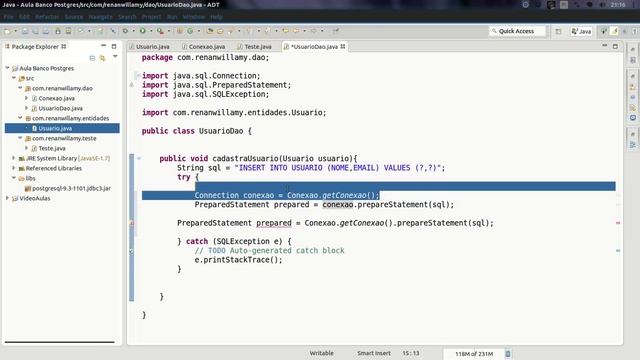Open the Debug configurations dropdown arrow
640x360 pixels.
[133, 31]
